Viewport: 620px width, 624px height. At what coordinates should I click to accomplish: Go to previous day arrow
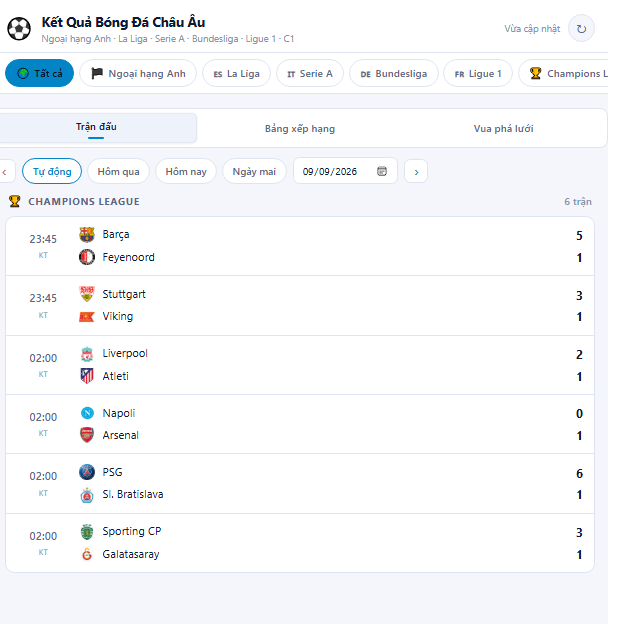pos(6,172)
